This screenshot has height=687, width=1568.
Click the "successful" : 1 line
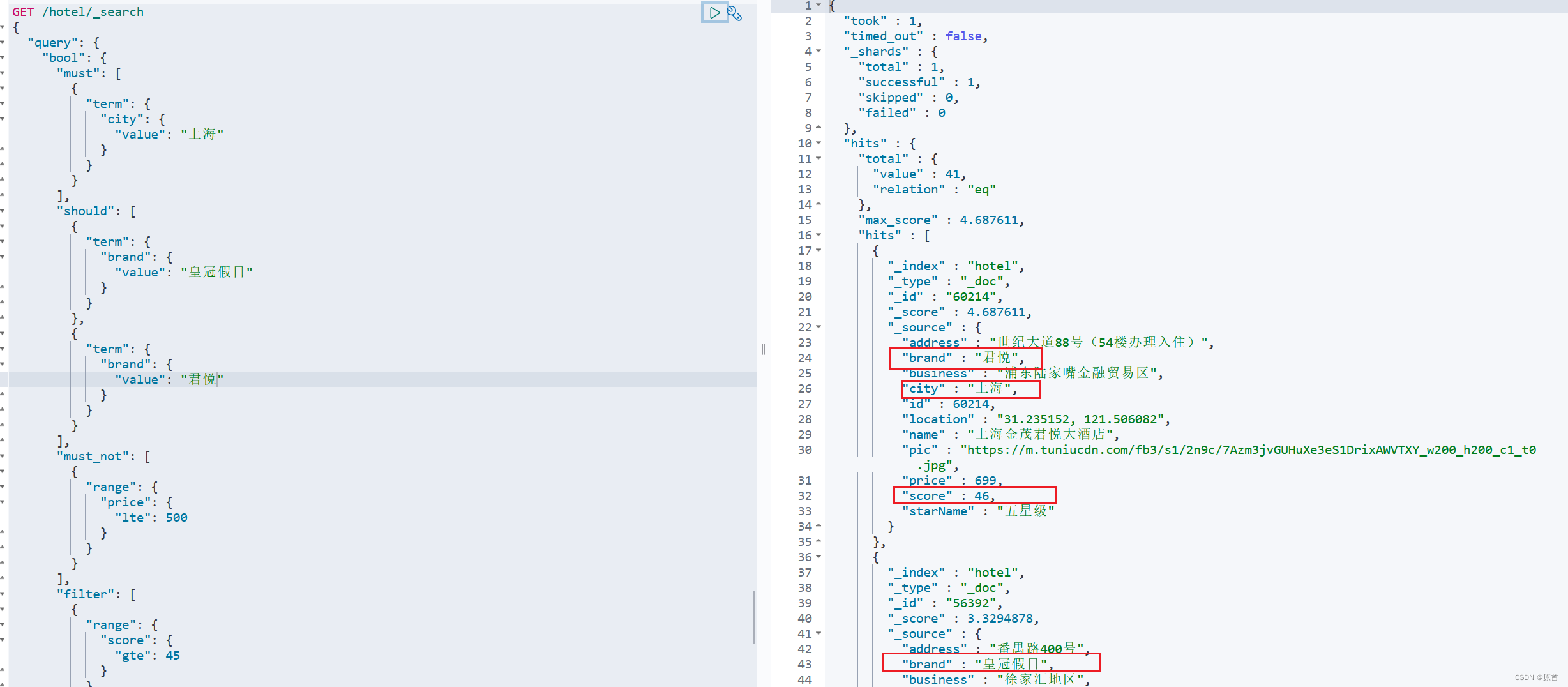pos(919,82)
